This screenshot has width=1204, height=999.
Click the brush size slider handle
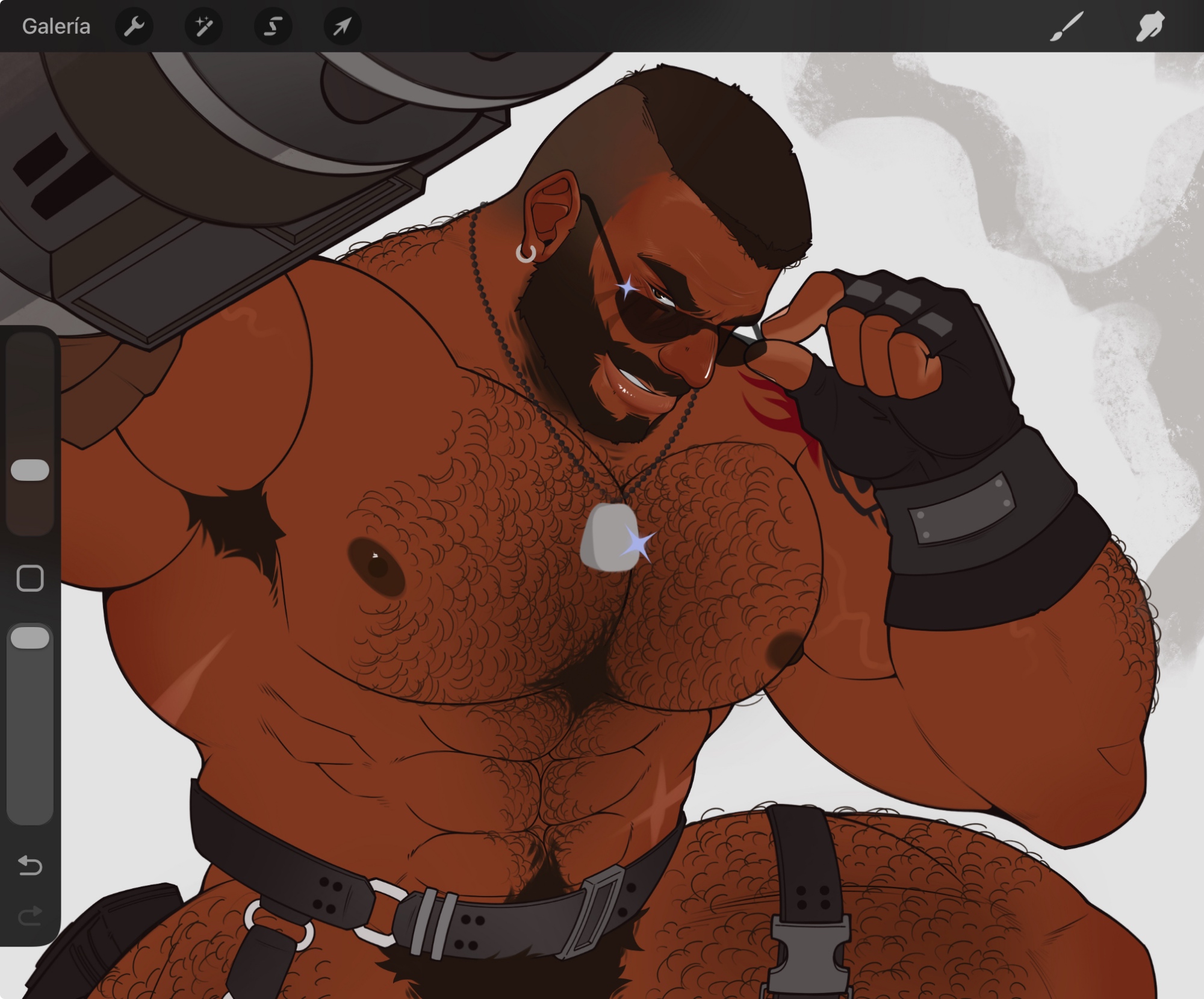tap(30, 470)
